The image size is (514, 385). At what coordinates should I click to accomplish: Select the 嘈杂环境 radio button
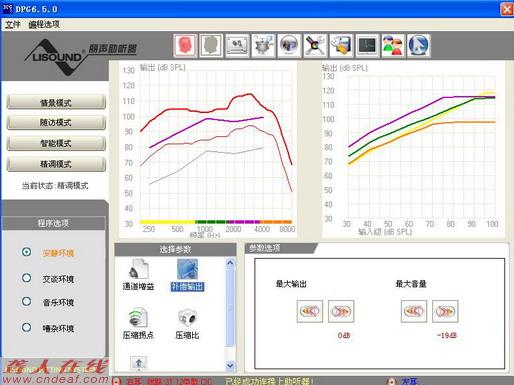point(26,327)
